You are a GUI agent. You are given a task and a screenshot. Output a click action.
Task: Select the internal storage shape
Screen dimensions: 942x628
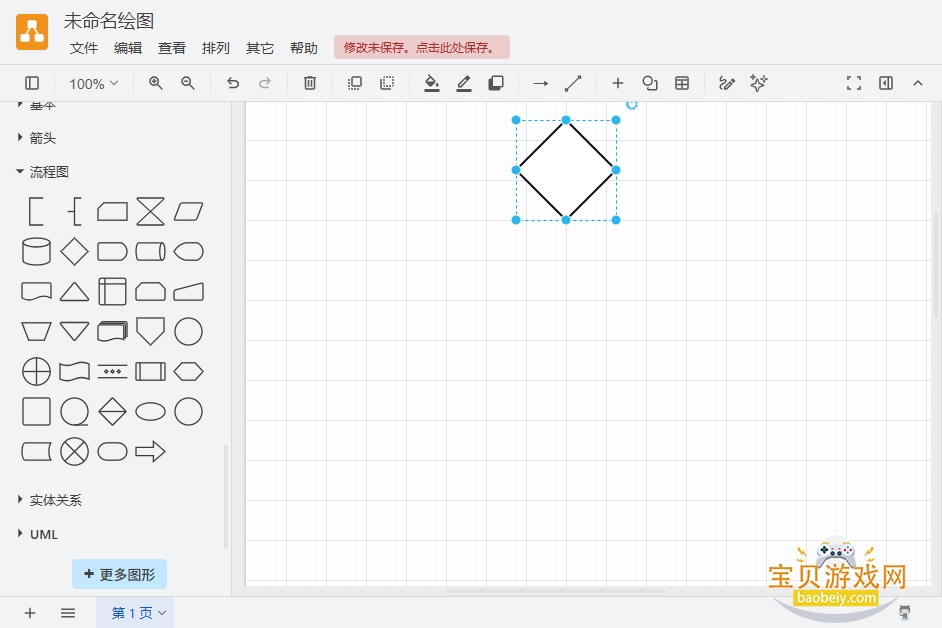coord(112,292)
